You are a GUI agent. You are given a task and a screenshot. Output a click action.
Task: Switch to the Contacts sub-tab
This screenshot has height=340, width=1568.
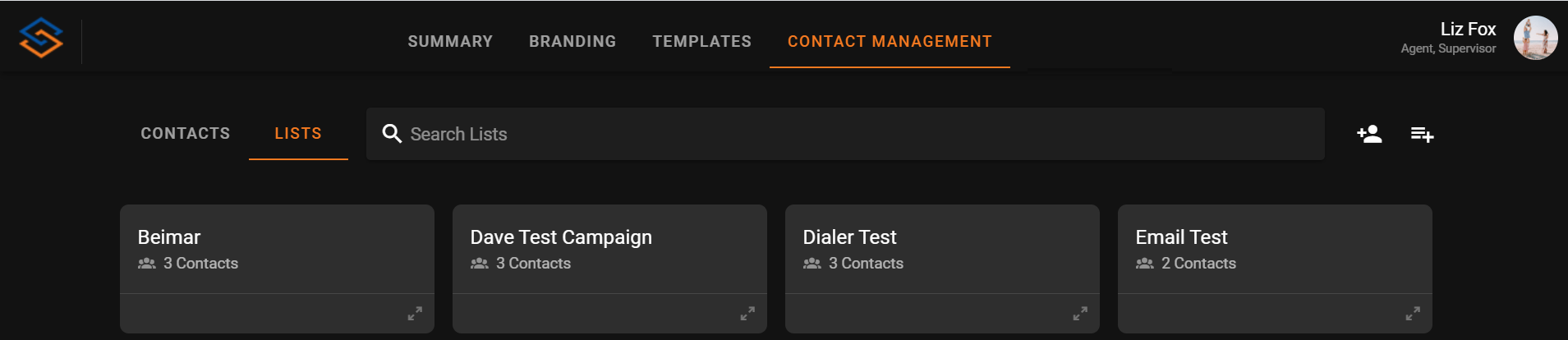coord(186,133)
